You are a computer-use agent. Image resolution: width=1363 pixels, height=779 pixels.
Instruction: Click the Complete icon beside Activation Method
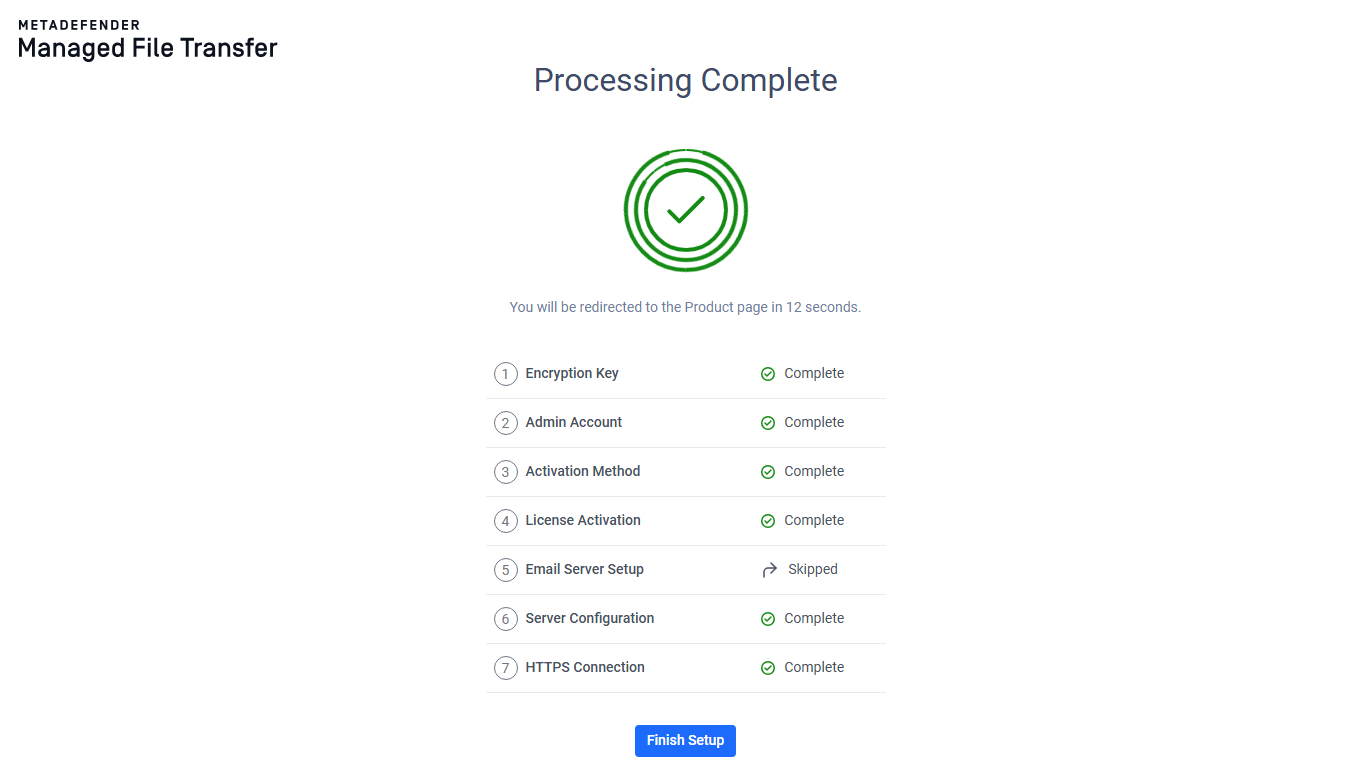(x=768, y=471)
